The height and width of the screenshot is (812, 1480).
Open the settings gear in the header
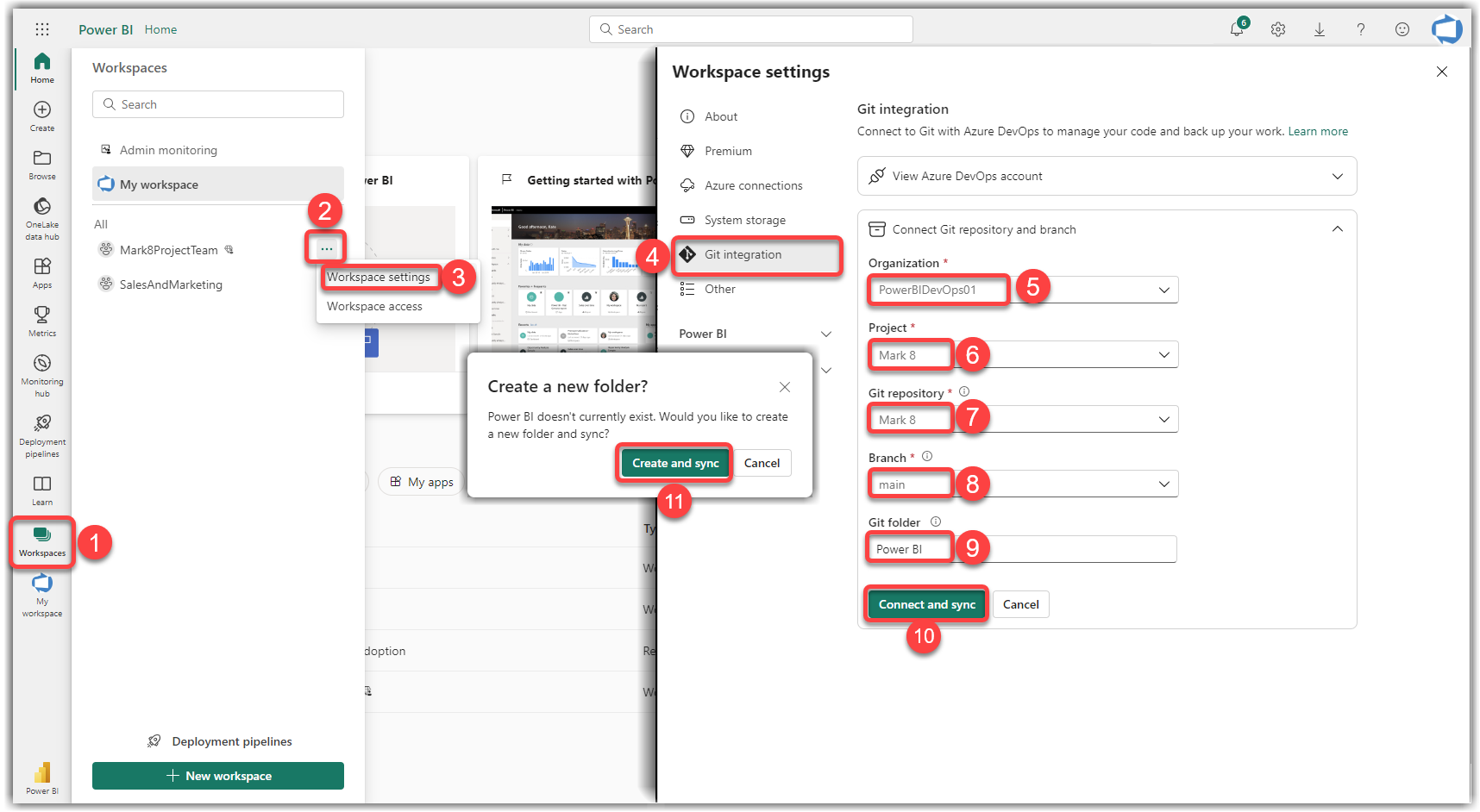[x=1278, y=29]
